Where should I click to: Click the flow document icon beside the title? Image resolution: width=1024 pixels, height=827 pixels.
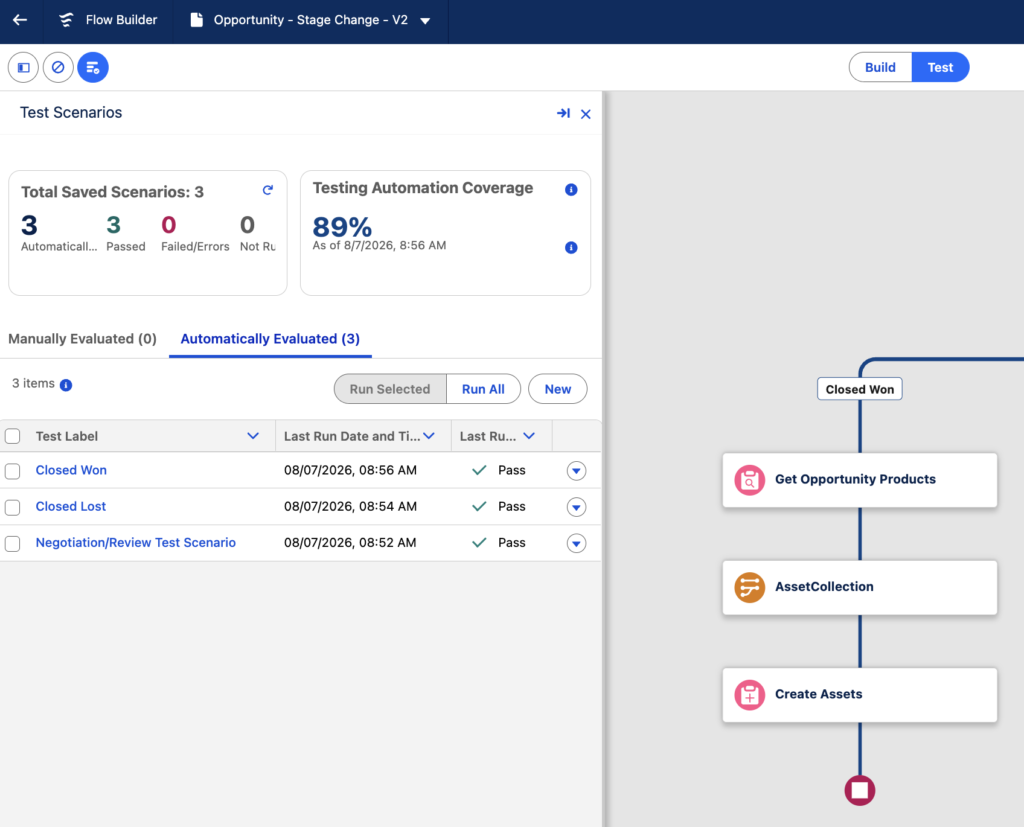coord(196,20)
